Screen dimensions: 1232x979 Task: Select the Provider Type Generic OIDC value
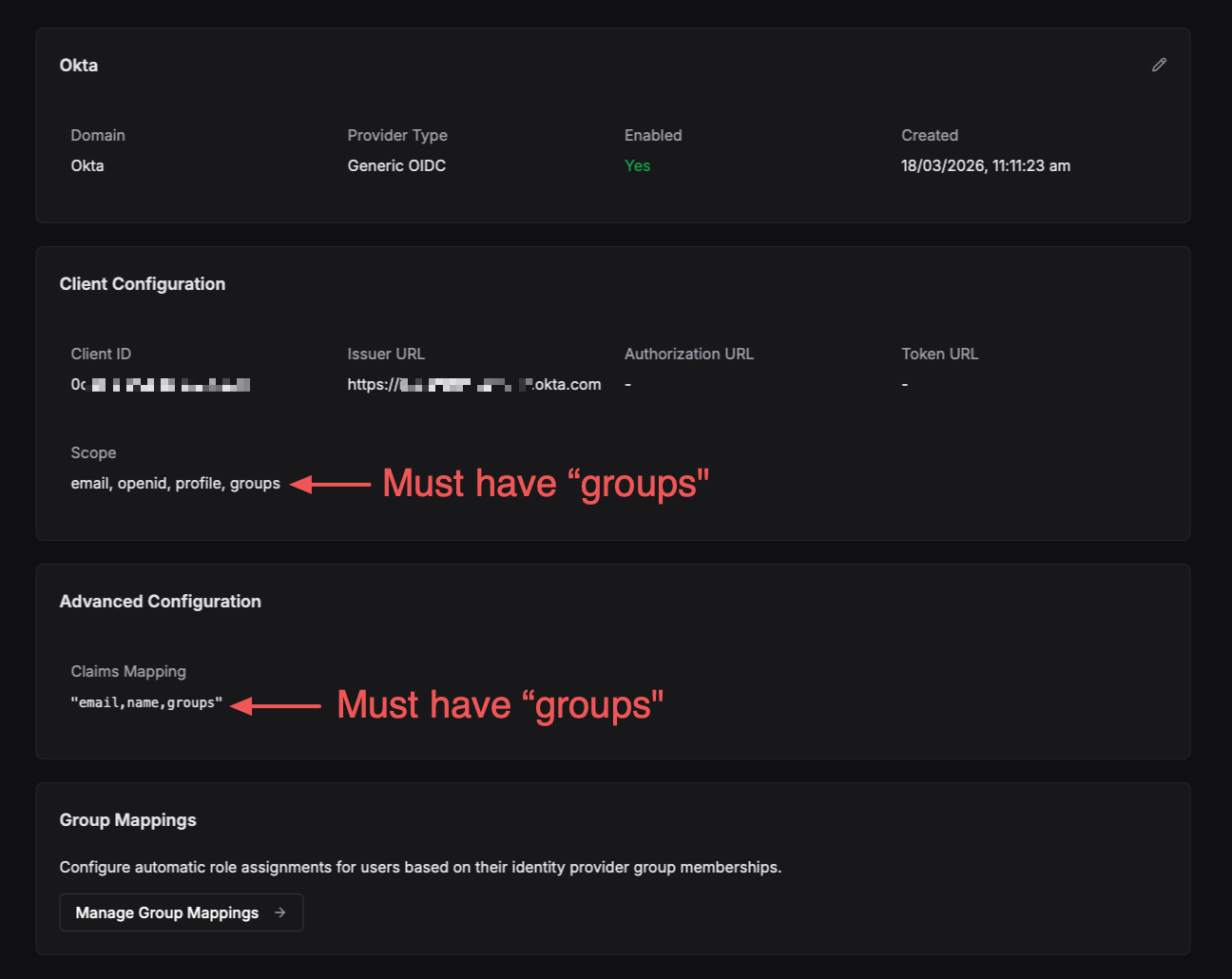[x=396, y=165]
